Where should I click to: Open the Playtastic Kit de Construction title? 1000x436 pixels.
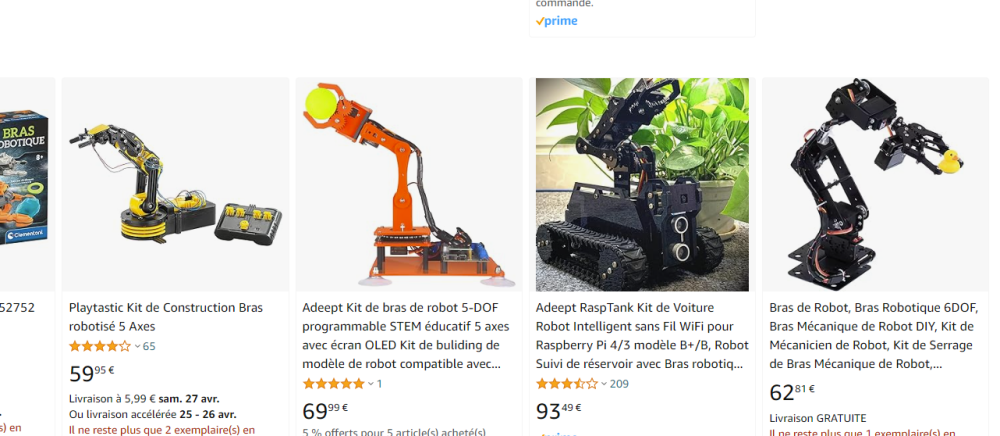coord(166,317)
